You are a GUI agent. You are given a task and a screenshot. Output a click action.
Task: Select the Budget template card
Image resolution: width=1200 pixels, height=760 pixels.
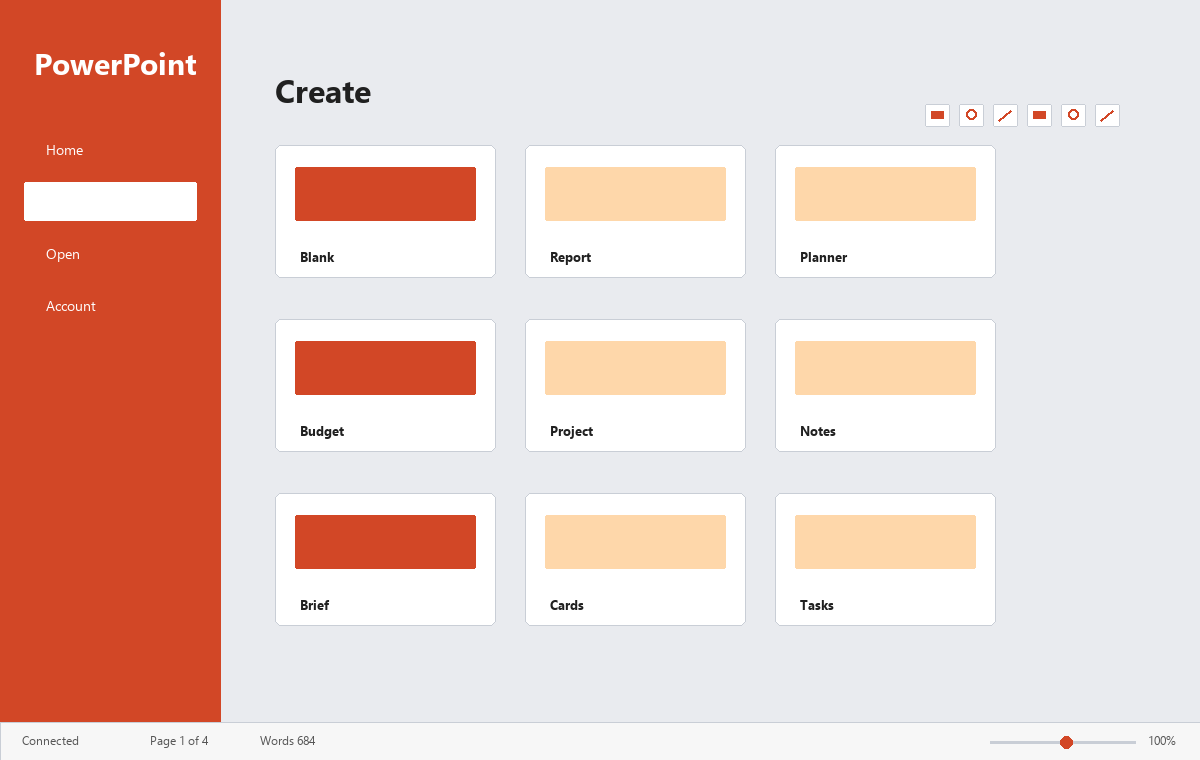coord(385,385)
